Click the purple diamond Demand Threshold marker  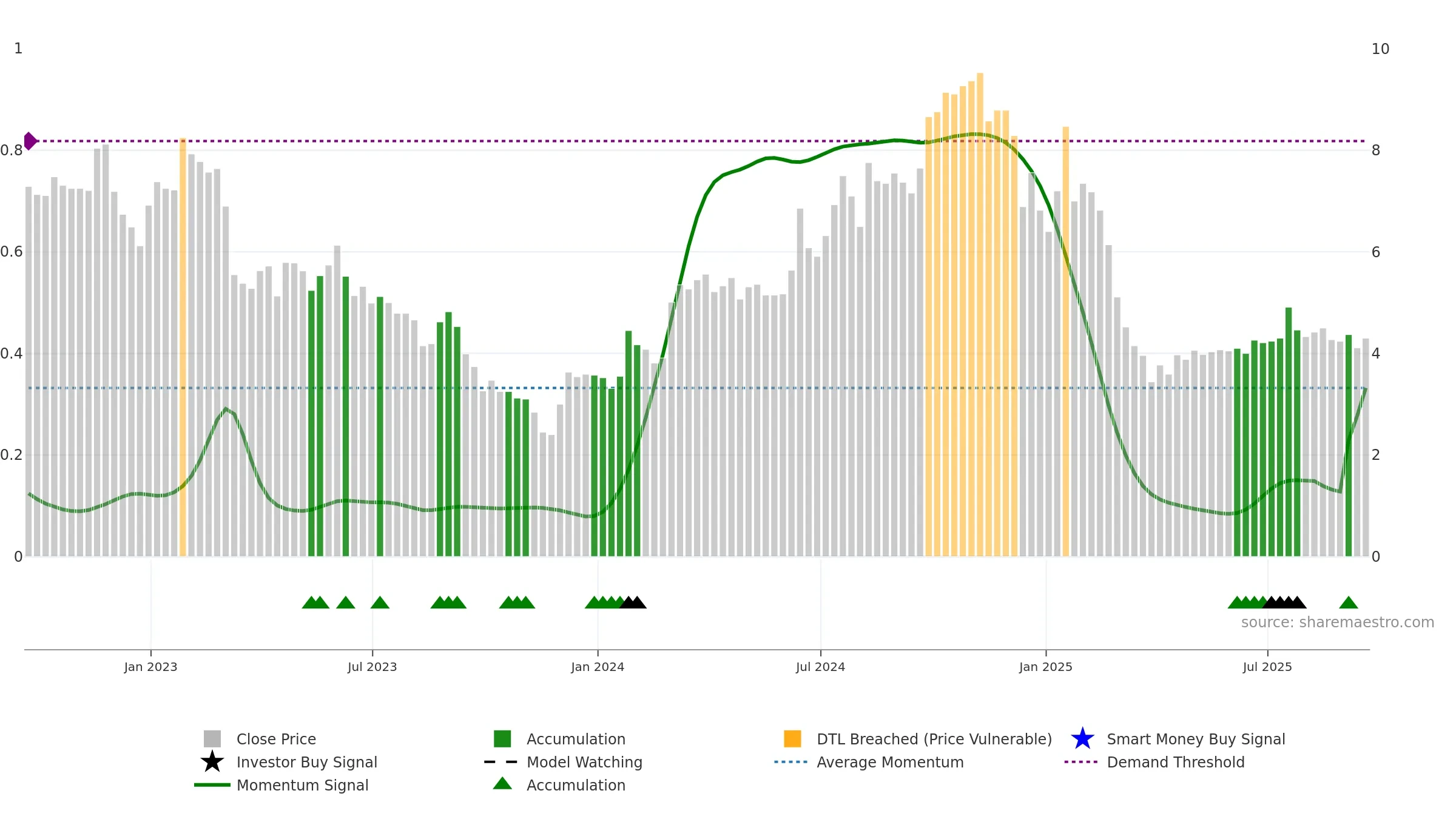30,141
